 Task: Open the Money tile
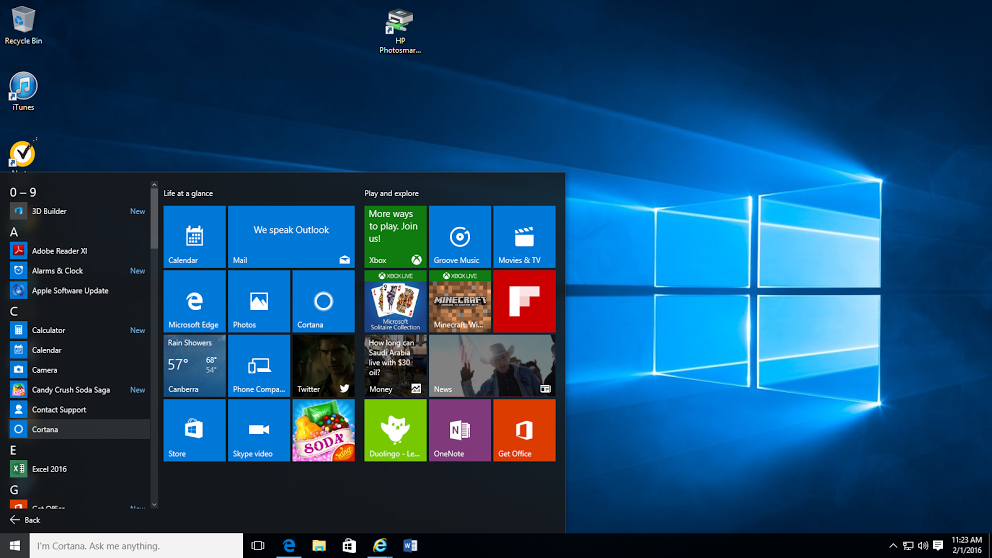click(x=395, y=366)
